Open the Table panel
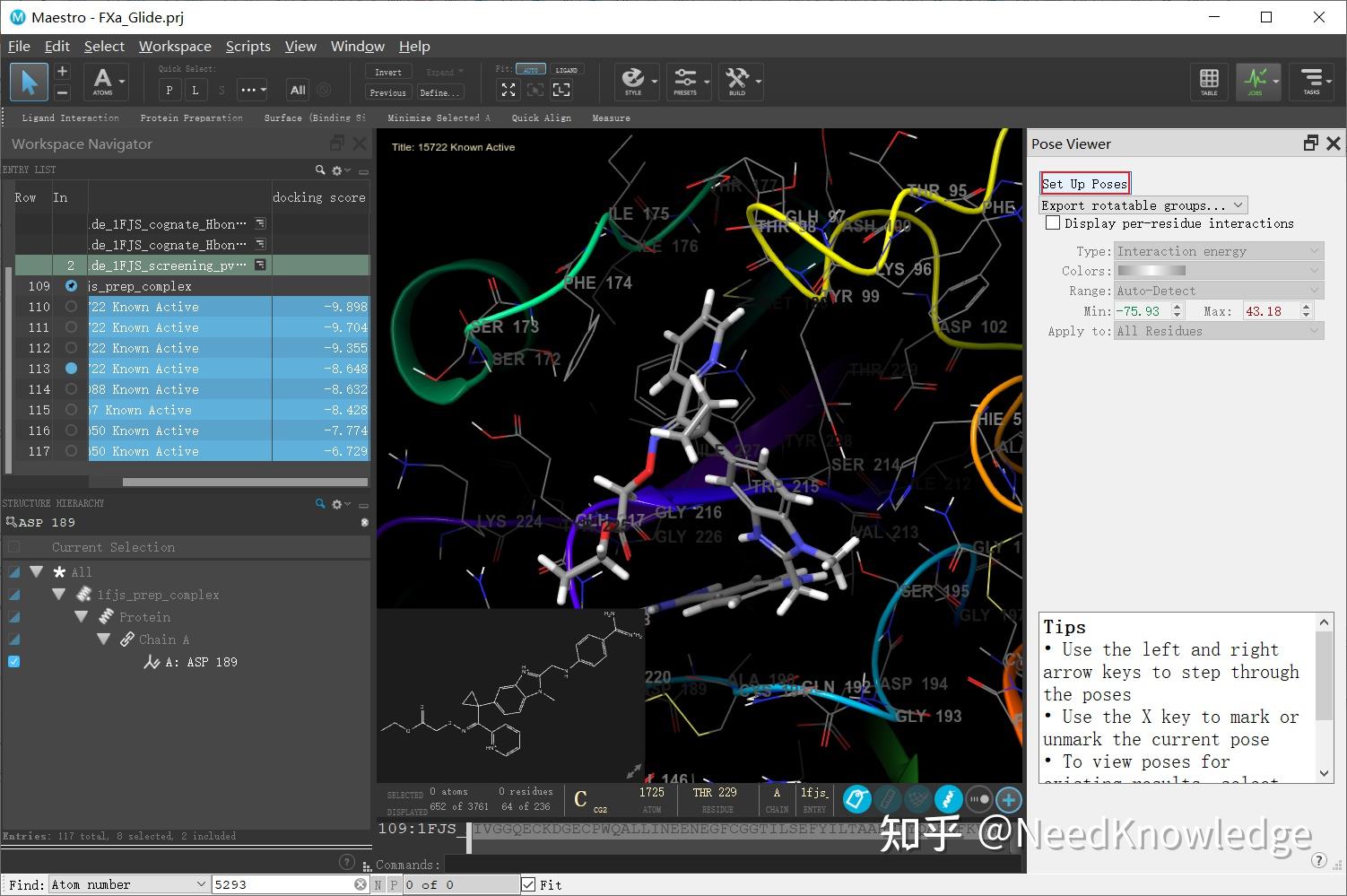The image size is (1347, 896). [1209, 82]
